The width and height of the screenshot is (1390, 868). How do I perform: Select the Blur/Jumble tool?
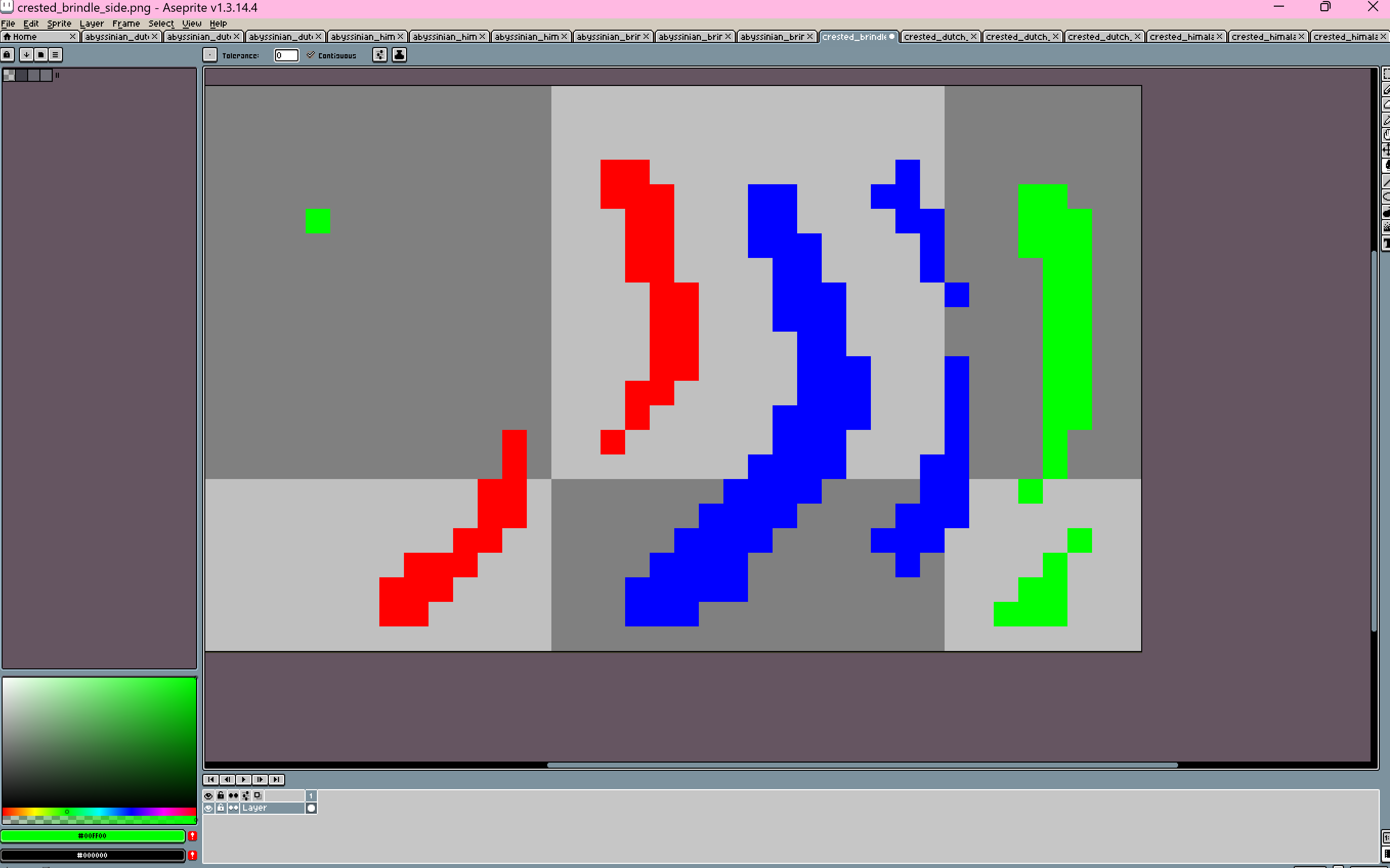[x=1386, y=227]
